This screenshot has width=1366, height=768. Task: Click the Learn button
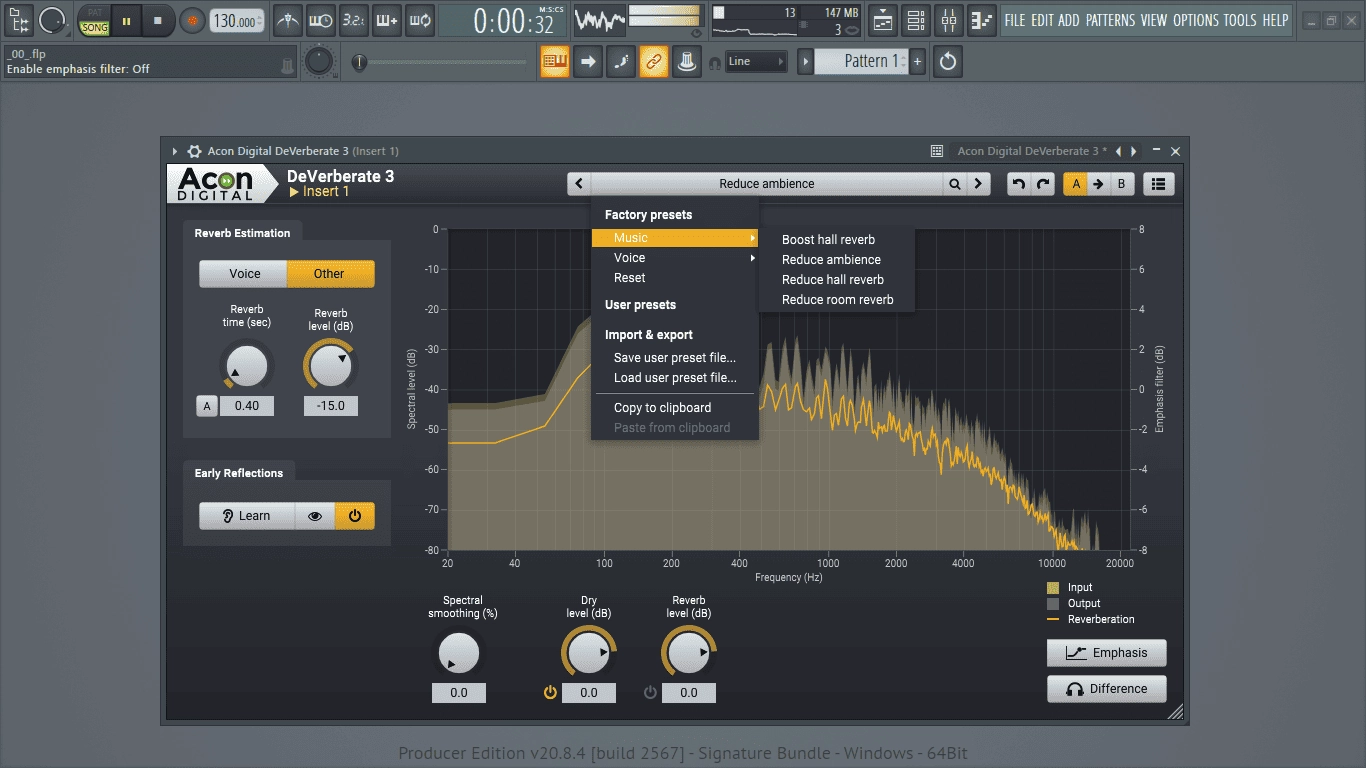coord(247,516)
